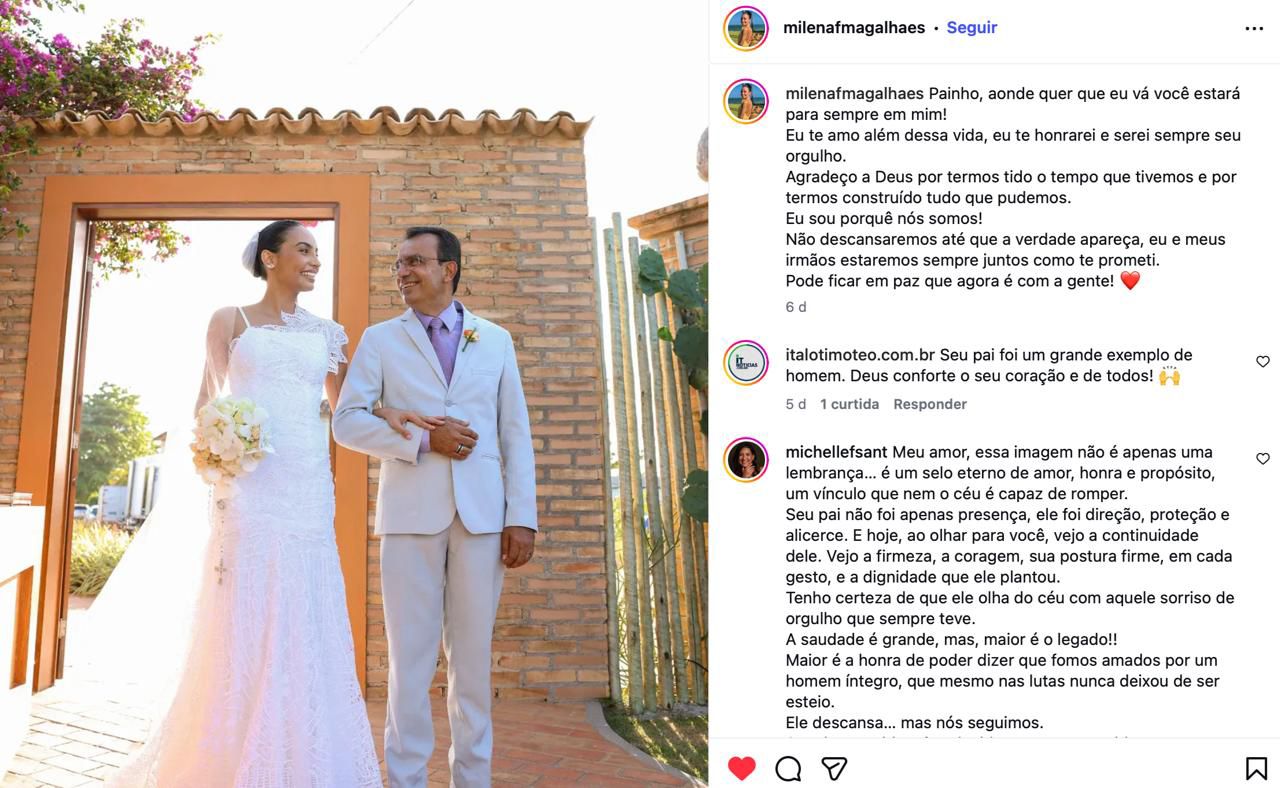The image size is (1280, 788).
Task: Click the Seguir follow button
Action: [x=971, y=28]
